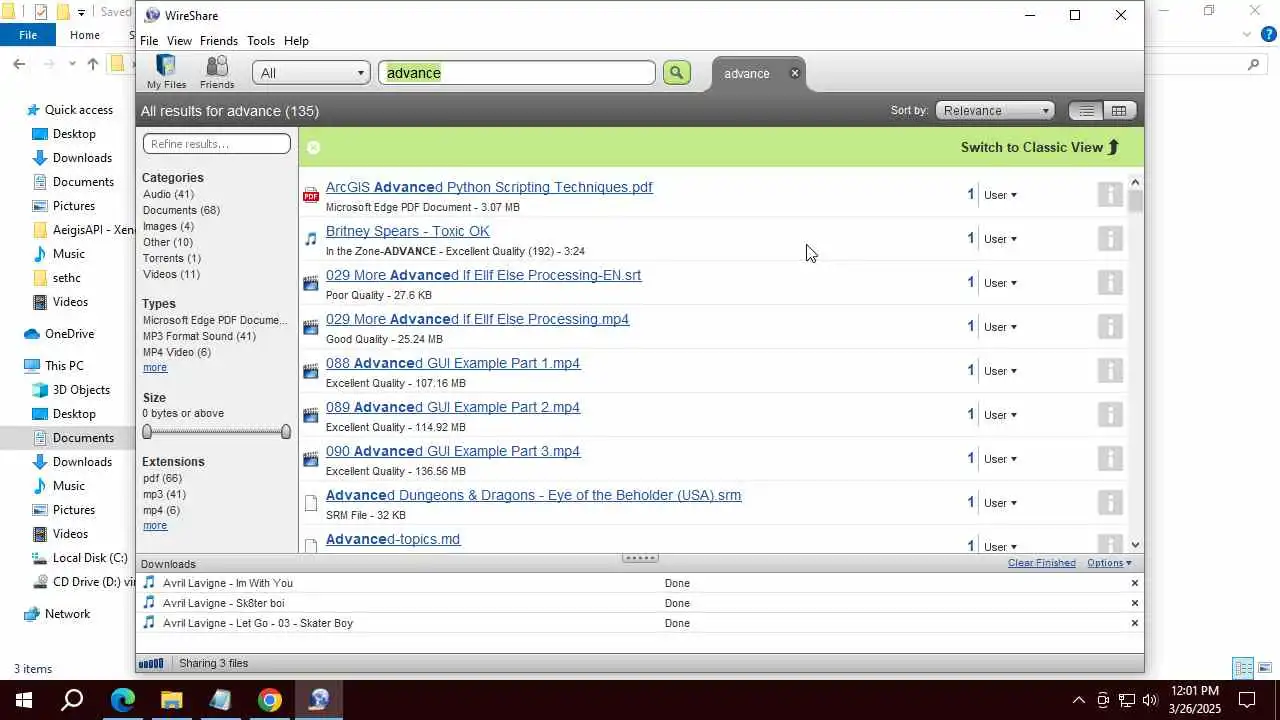1280x720 pixels.
Task: Click PDF file icon beside ArcGIS result
Action: tap(311, 195)
